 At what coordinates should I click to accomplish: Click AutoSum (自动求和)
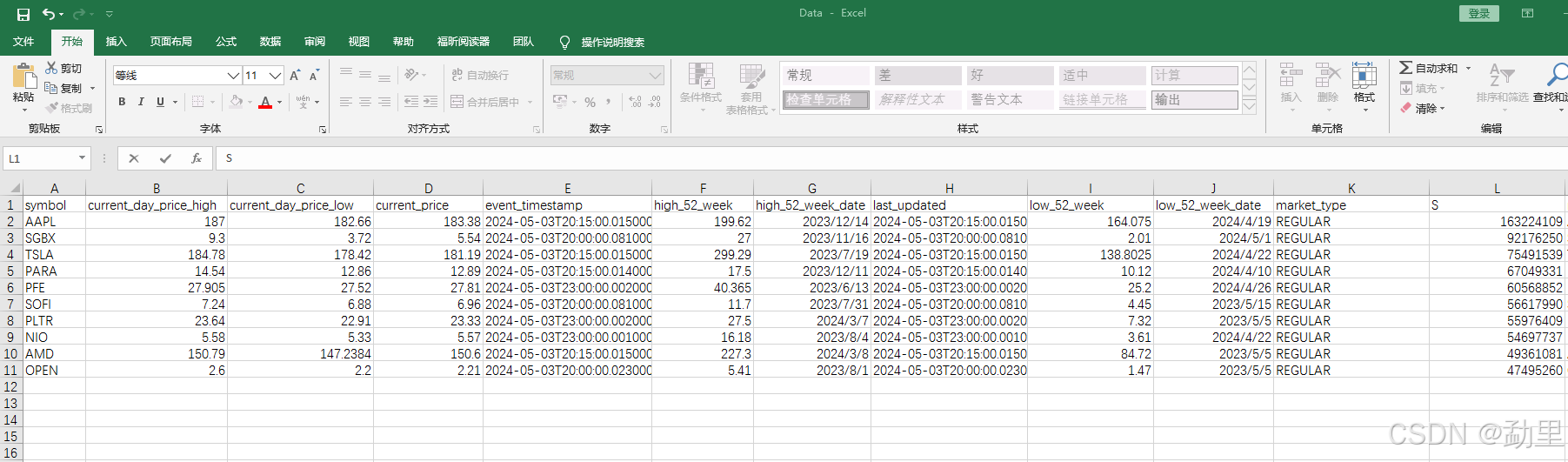[1428, 68]
